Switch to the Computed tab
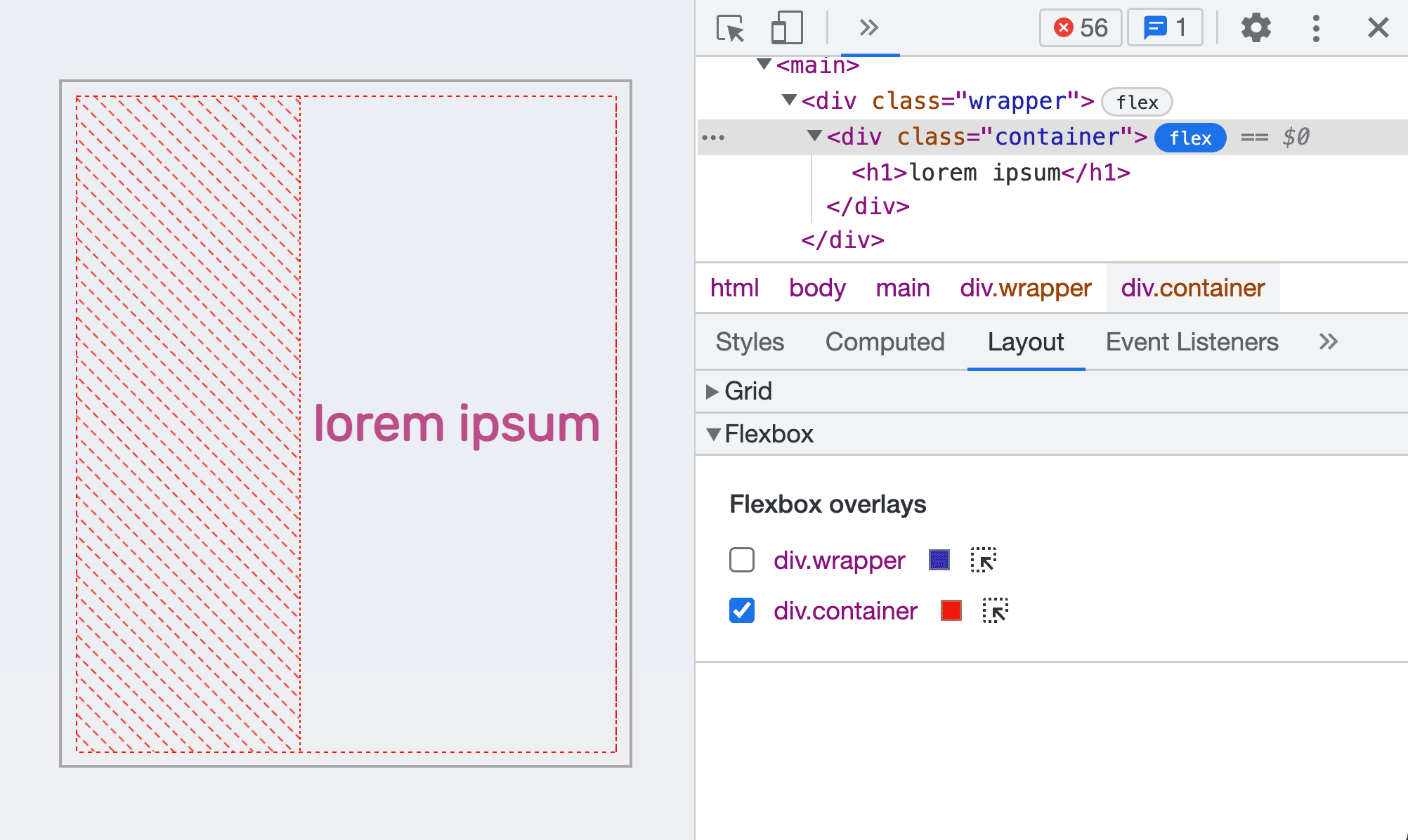This screenshot has height=840, width=1408. click(x=885, y=341)
